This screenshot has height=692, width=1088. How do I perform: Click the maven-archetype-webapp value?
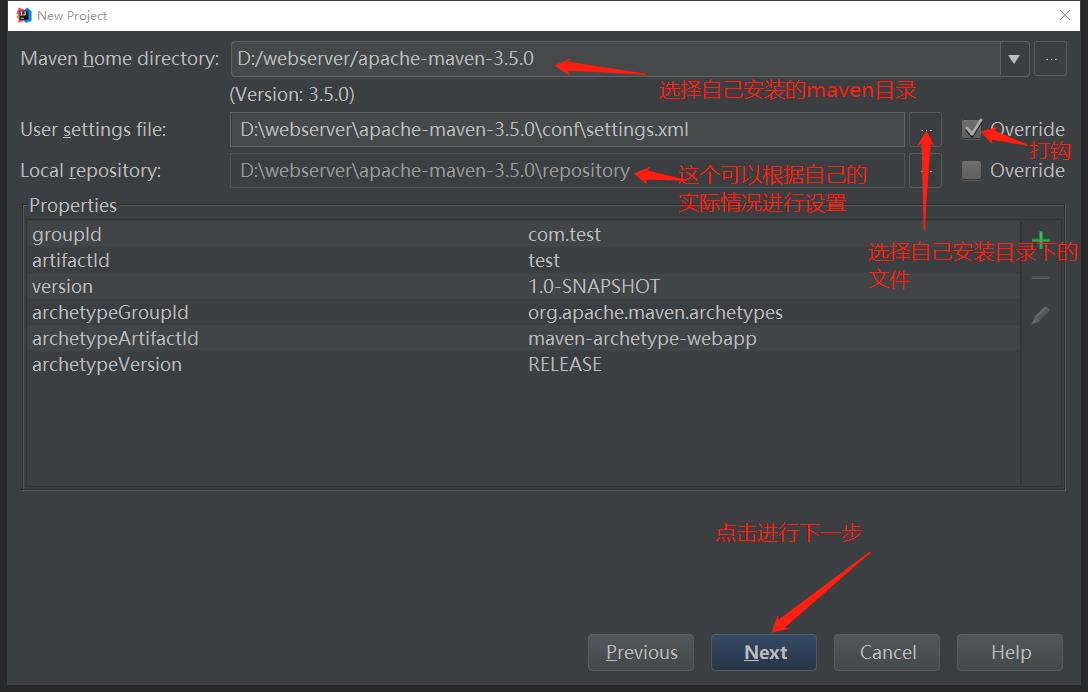pos(642,339)
